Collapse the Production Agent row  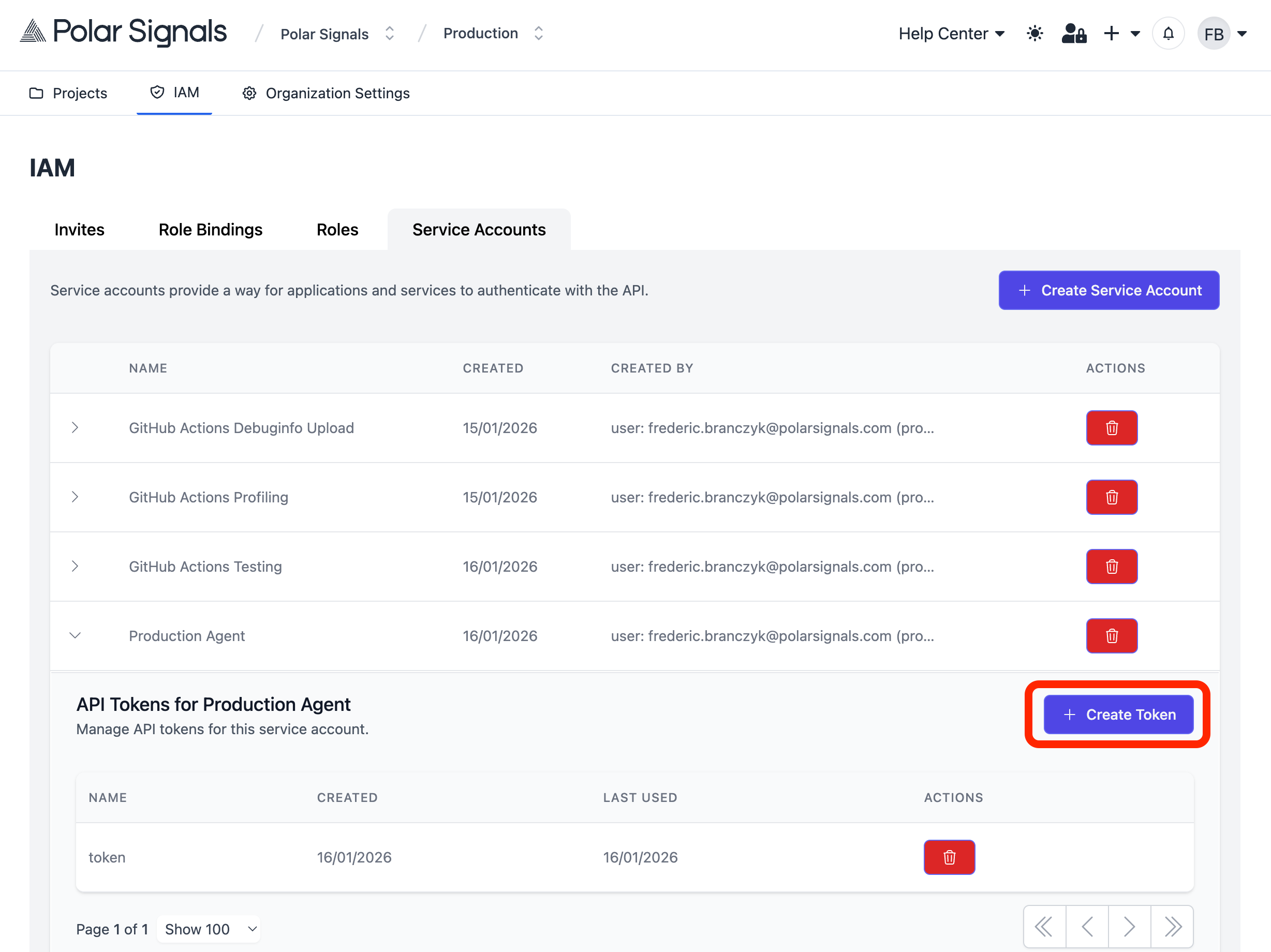[x=75, y=636]
